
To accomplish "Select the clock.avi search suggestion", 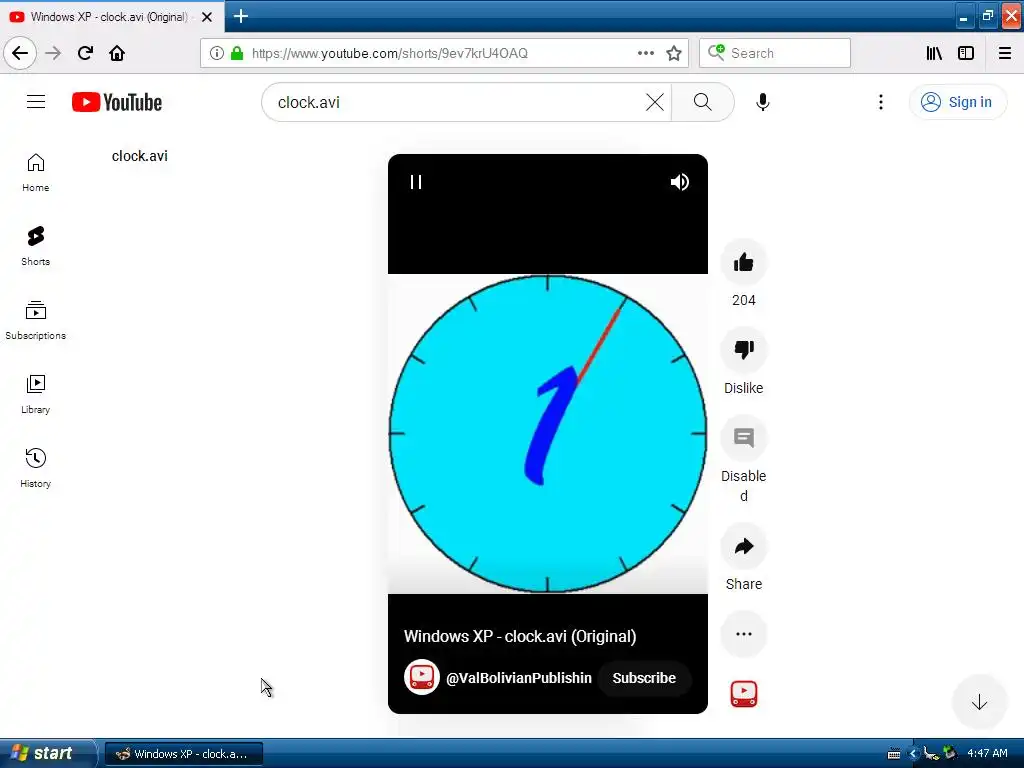I will pos(139,156).
